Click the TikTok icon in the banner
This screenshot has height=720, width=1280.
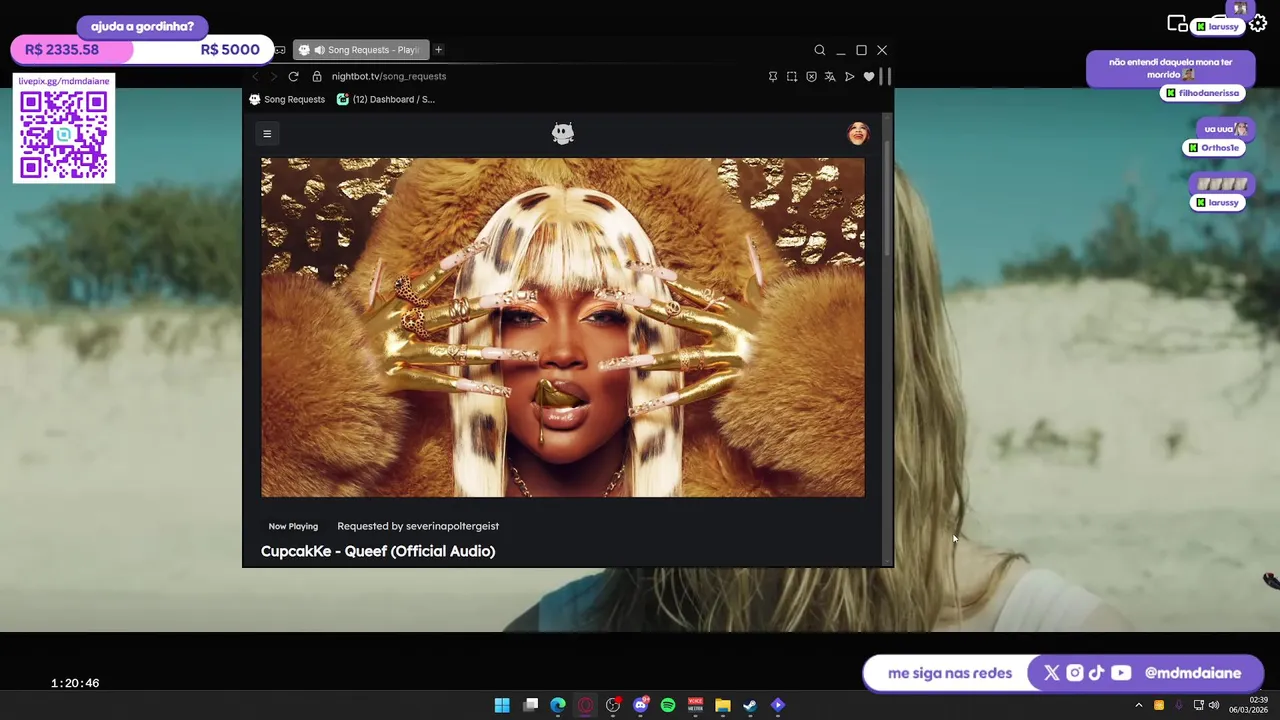[x=1097, y=673]
